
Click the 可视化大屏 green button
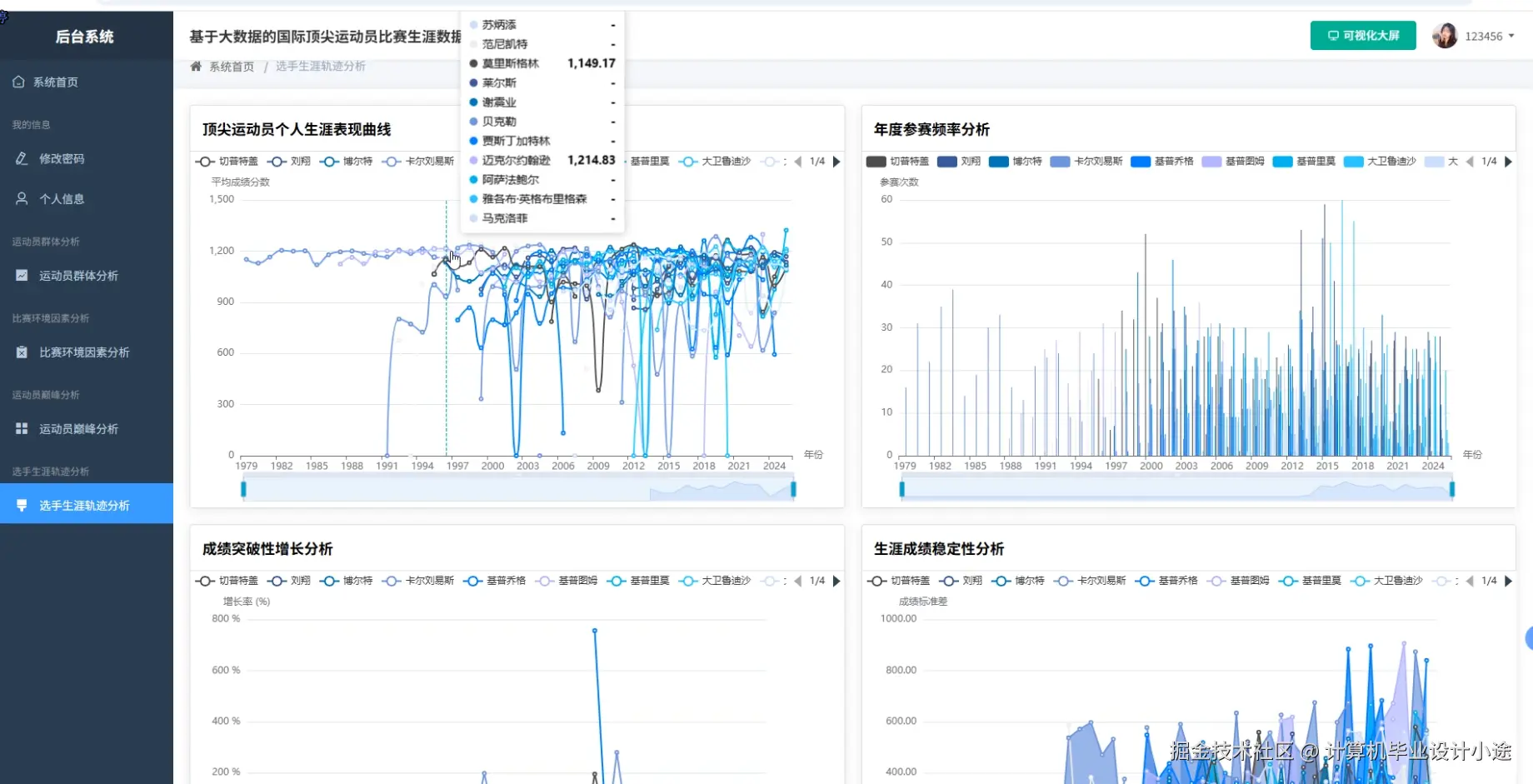(x=1362, y=35)
